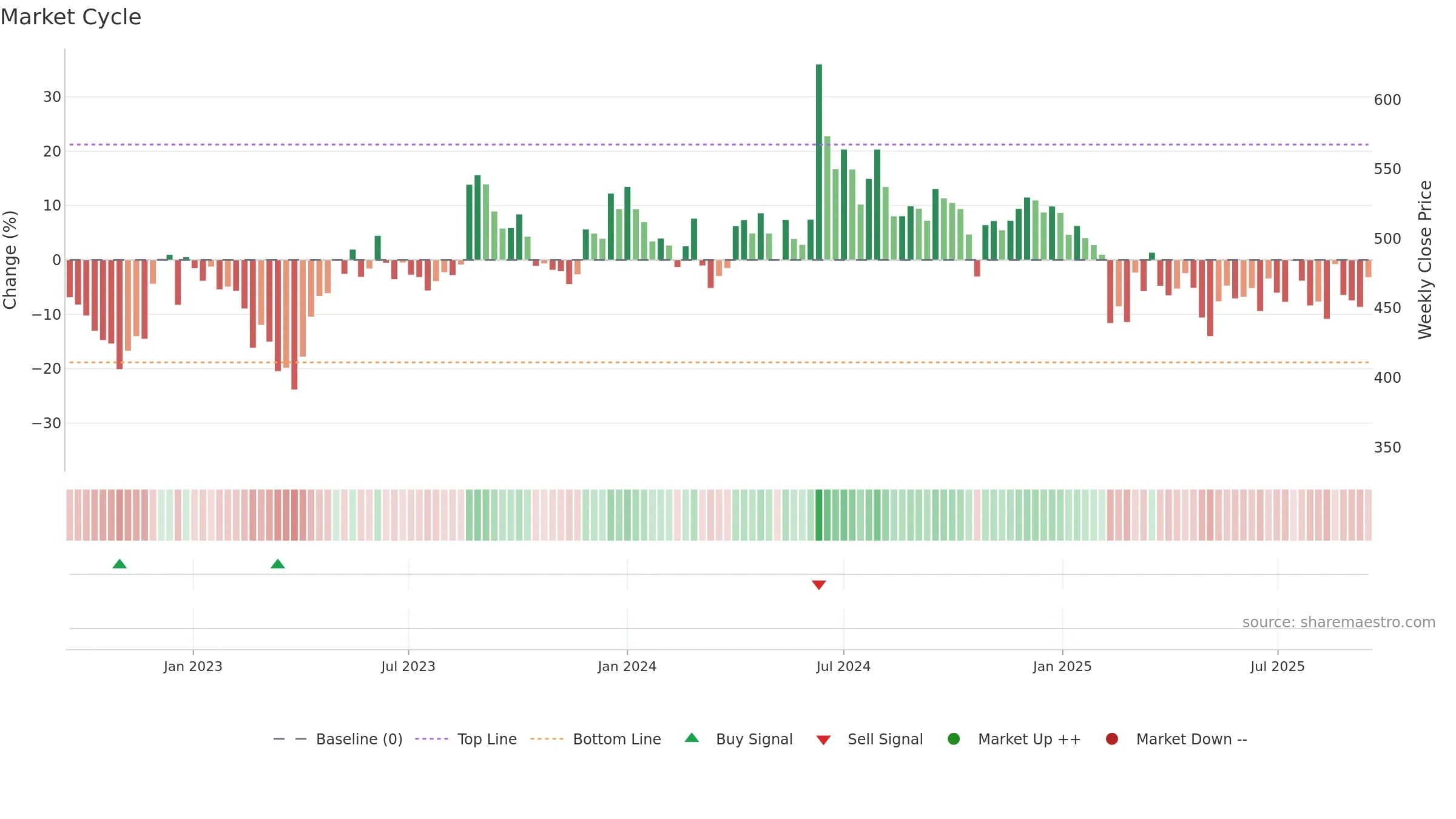Click the purple dotted Top Line legend sample
This screenshot has width=1456, height=819.
(431, 739)
